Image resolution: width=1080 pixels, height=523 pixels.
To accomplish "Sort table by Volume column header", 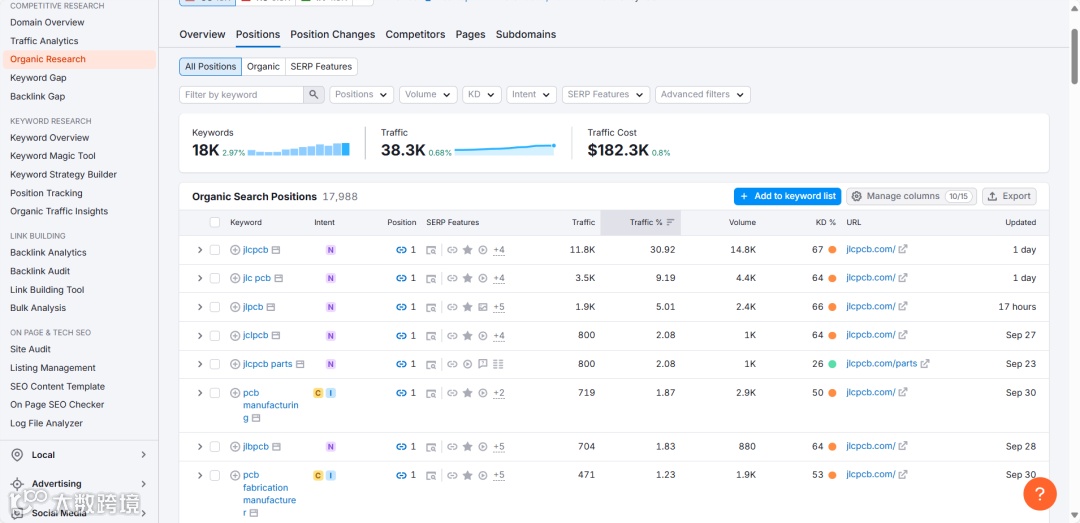I will point(742,223).
